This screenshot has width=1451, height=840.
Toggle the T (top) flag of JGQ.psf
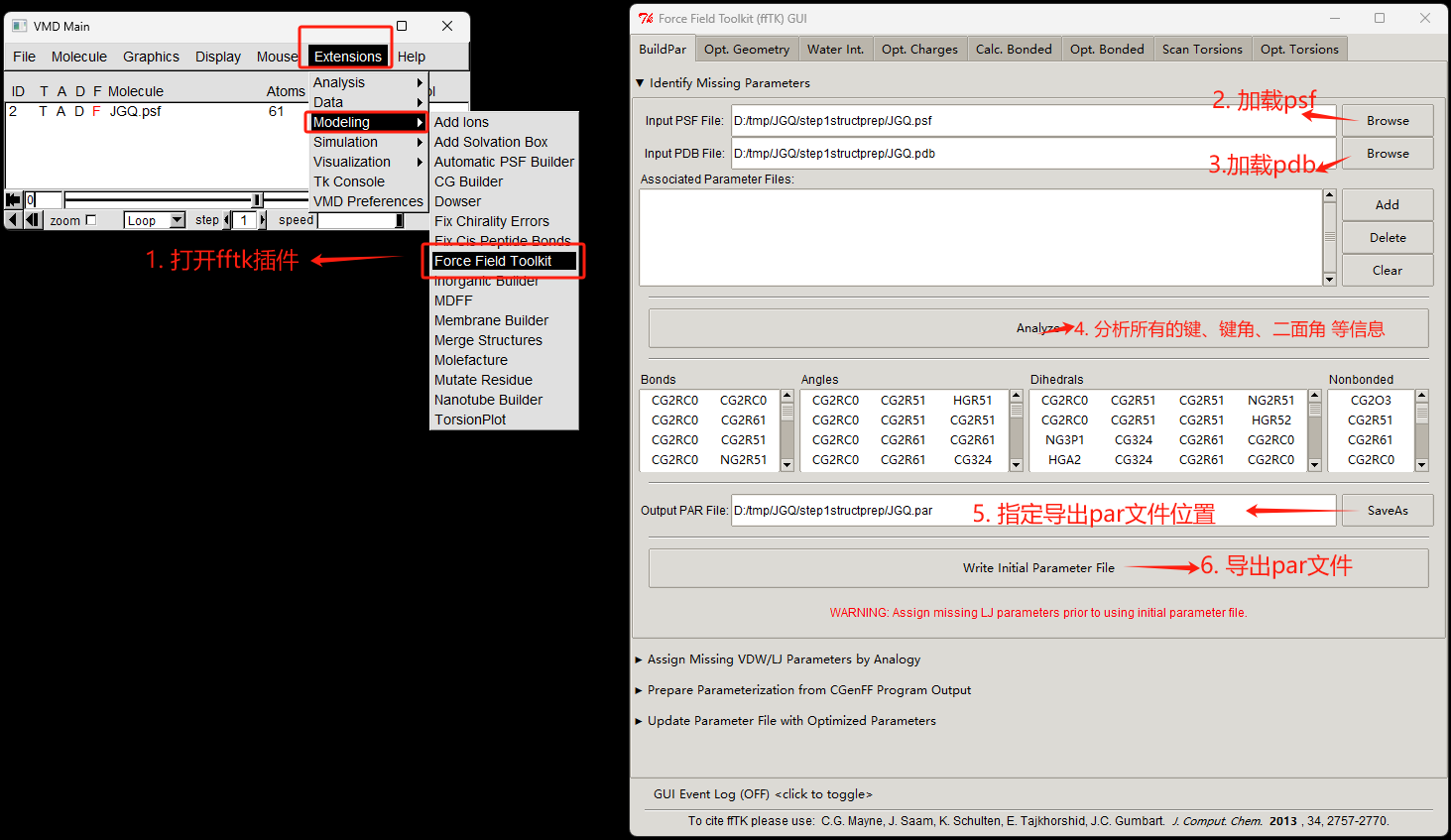(x=43, y=111)
